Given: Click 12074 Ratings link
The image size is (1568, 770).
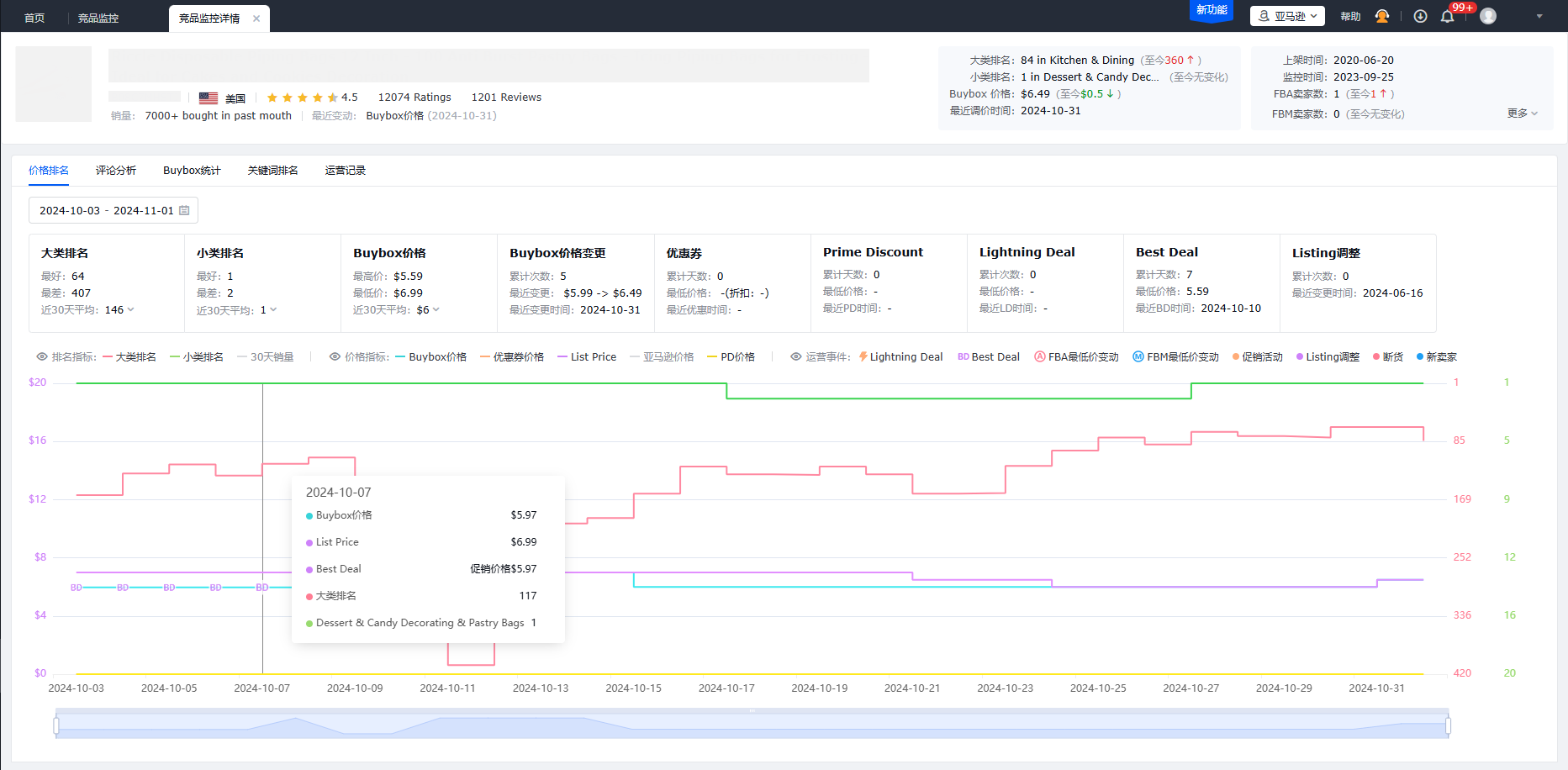Looking at the screenshot, I should tap(414, 98).
